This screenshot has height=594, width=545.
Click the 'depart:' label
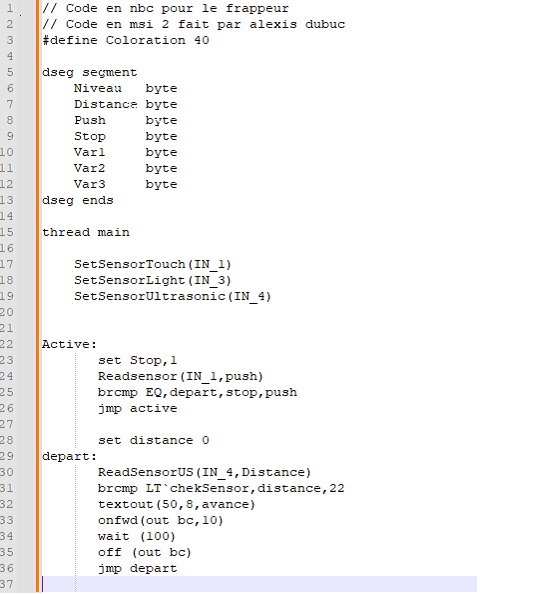tap(69, 456)
